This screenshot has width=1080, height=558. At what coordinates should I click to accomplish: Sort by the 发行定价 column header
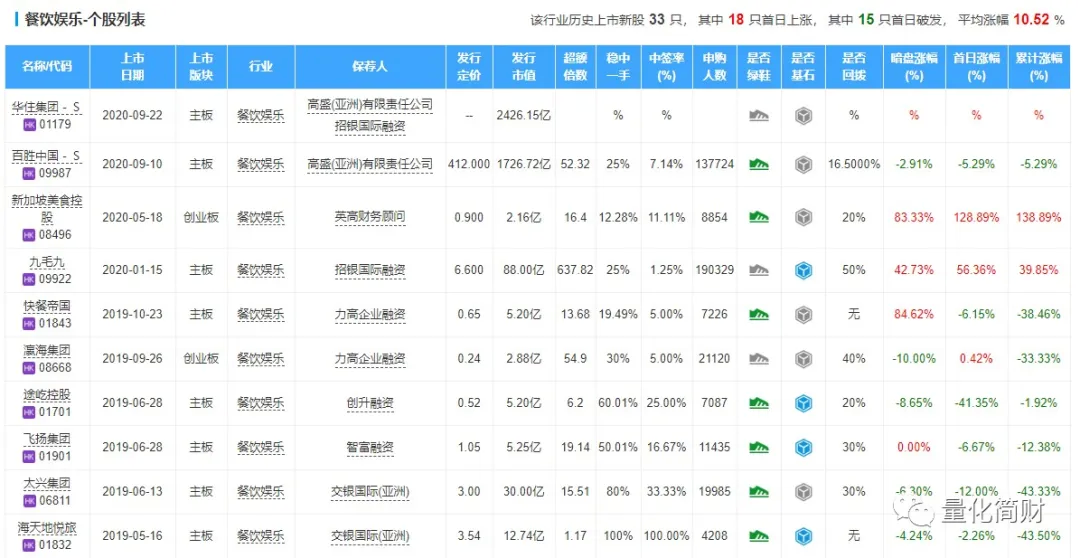click(x=469, y=67)
